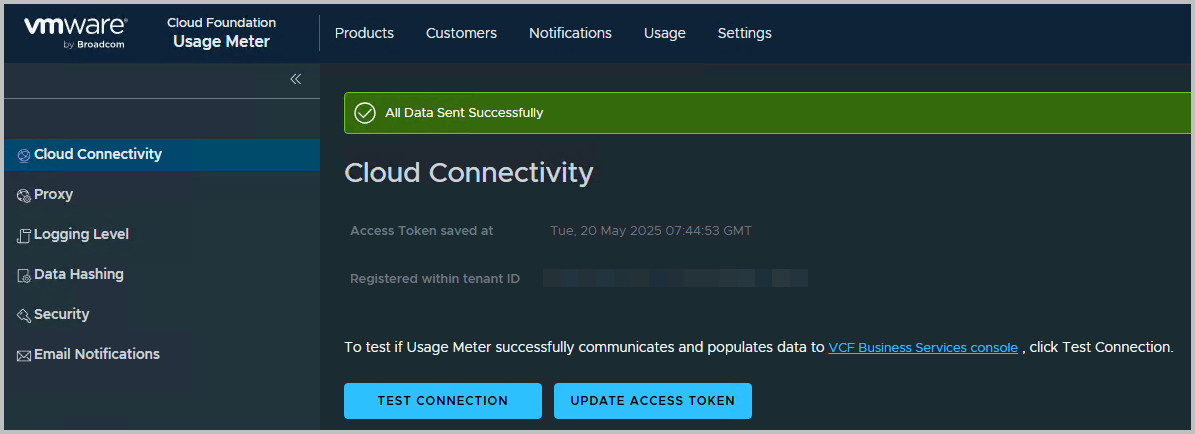Click the Security key icon
Viewport: 1195px width, 434px height.
[24, 315]
